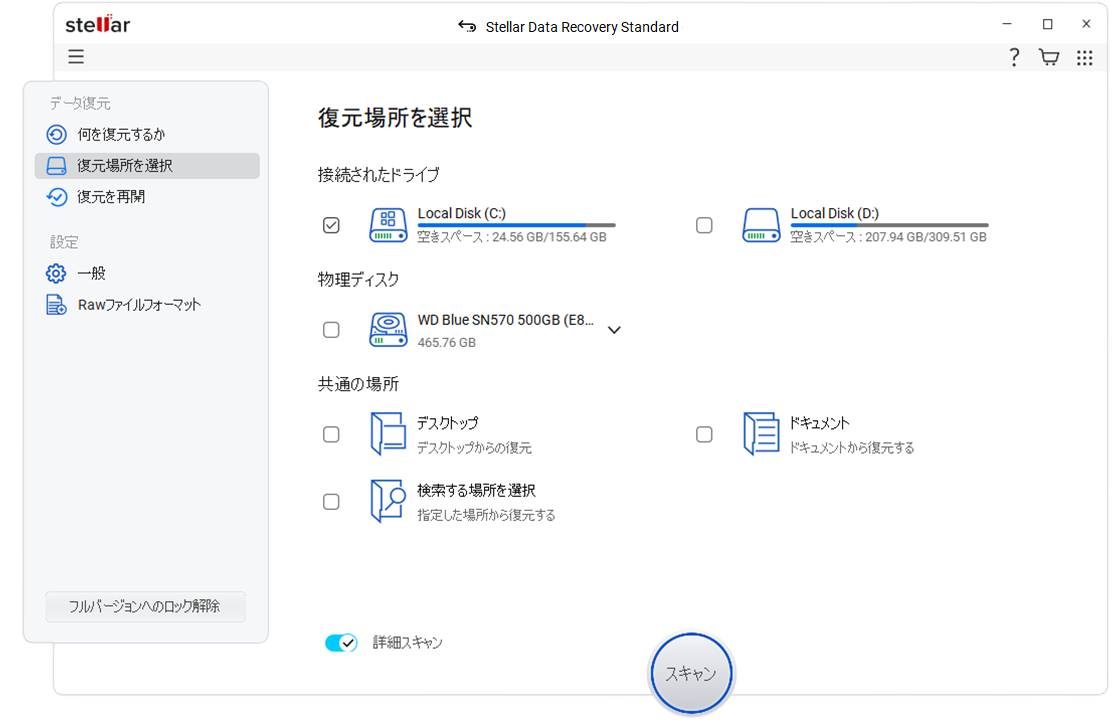
Task: Click the Local Disk (D:) usage bar
Action: pyautogui.click(x=889, y=225)
